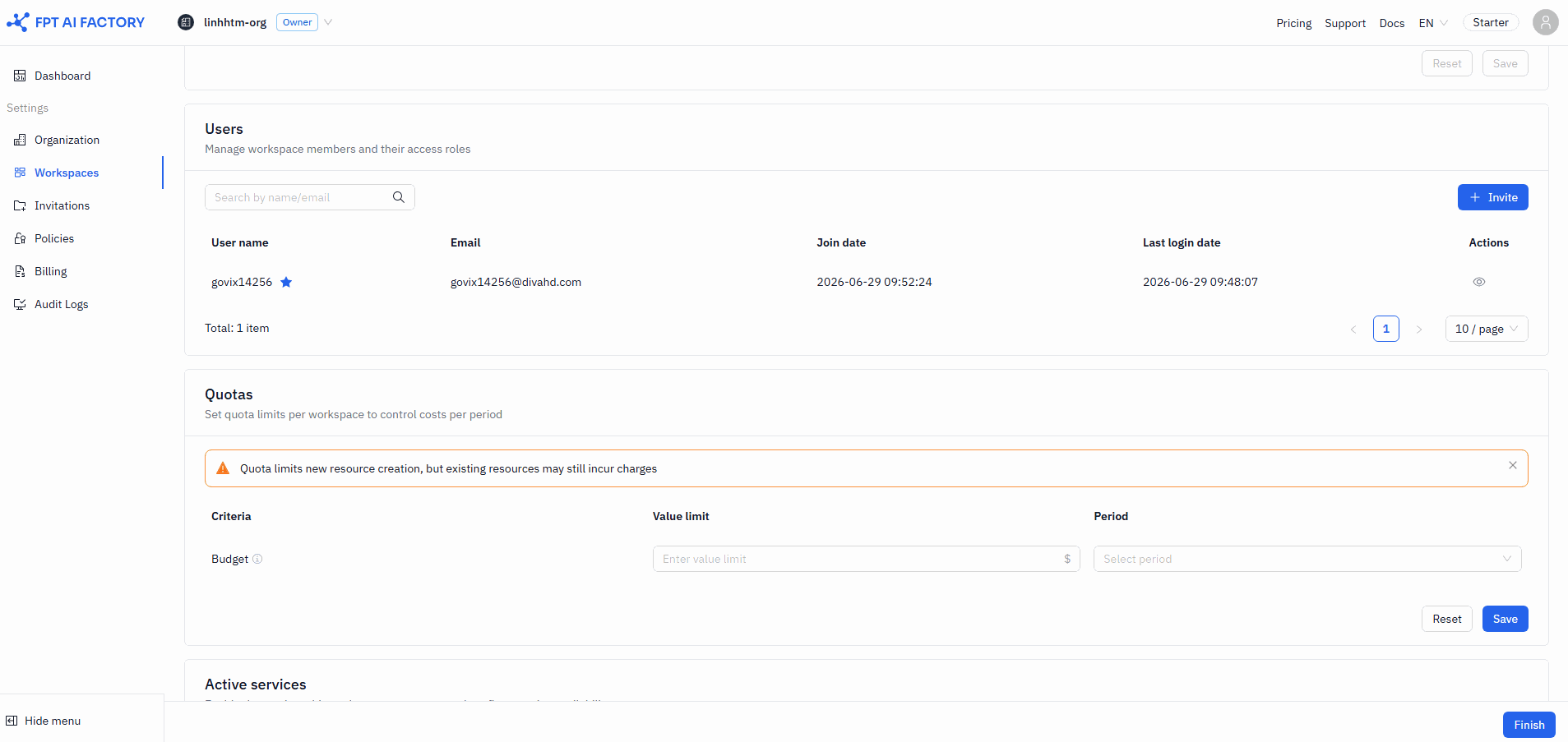Click the Hide menu collapse icon
The image size is (1568, 742).
pos(12,721)
